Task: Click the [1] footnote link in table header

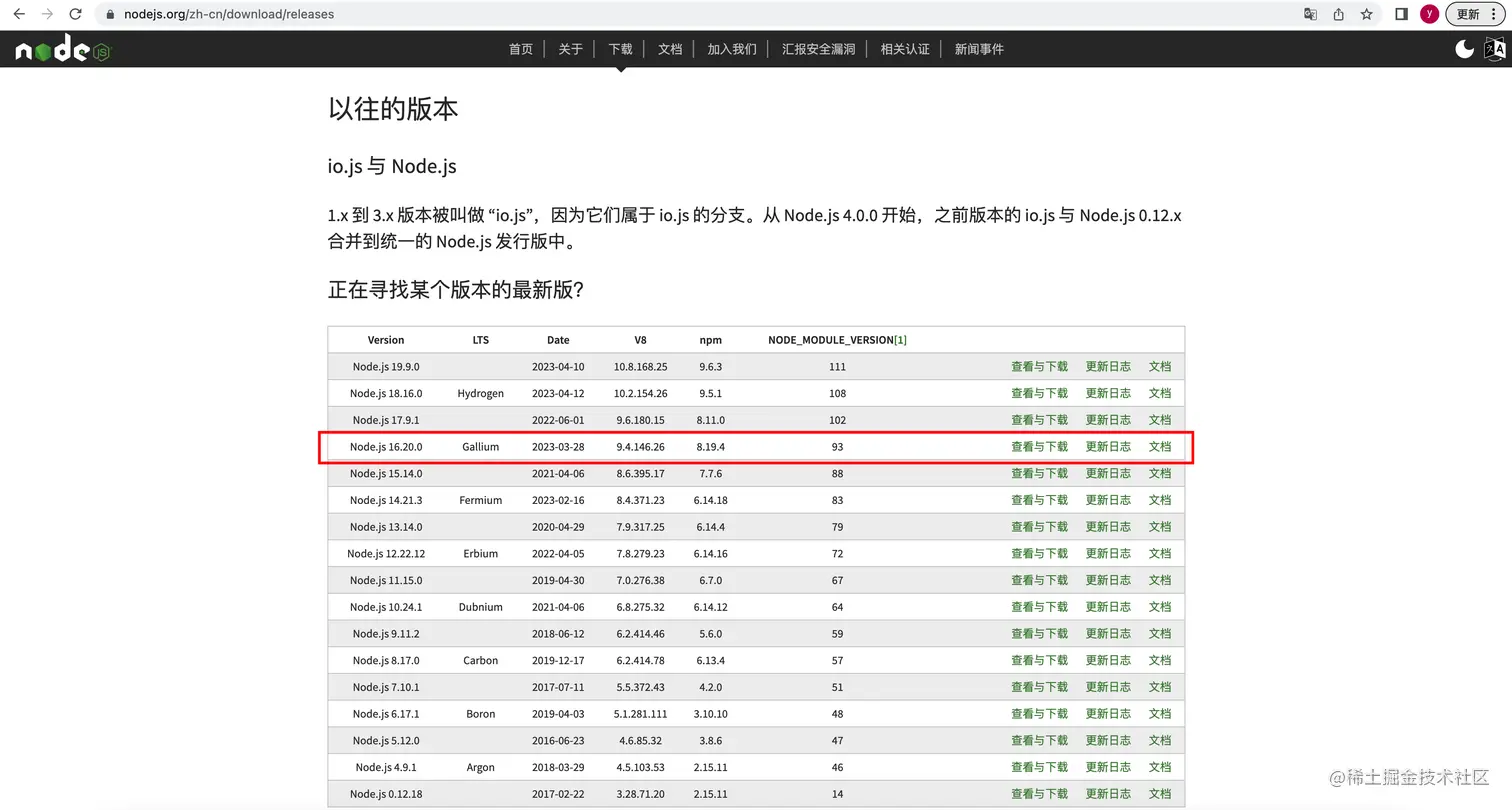Action: [x=900, y=340]
